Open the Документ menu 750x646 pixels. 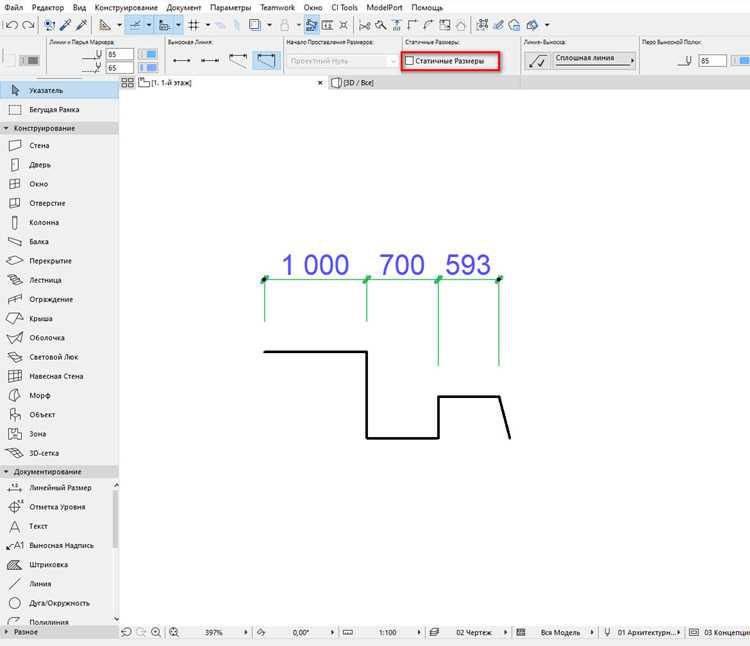point(184,8)
